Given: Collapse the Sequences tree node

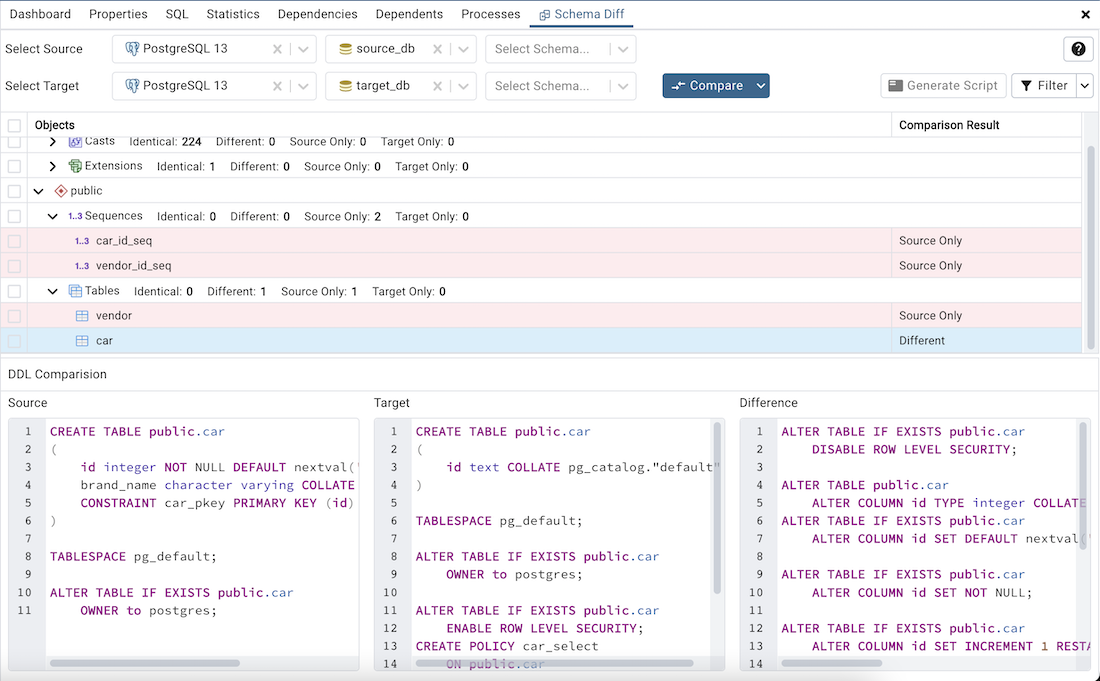Looking at the screenshot, I should coord(52,216).
